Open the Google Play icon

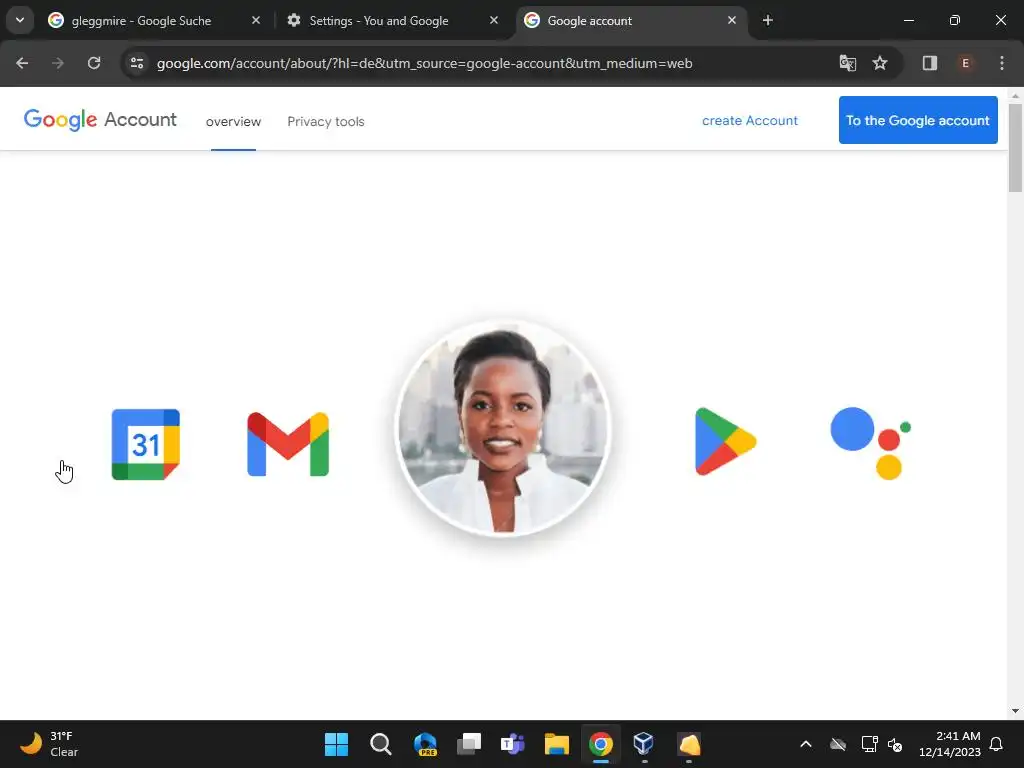tap(726, 441)
